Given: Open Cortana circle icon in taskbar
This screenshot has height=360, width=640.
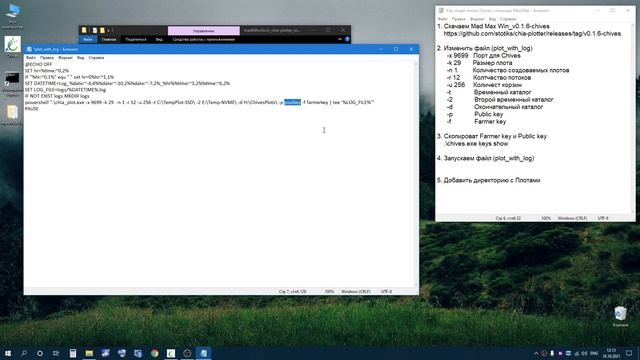Looking at the screenshot, I should point(40,353).
